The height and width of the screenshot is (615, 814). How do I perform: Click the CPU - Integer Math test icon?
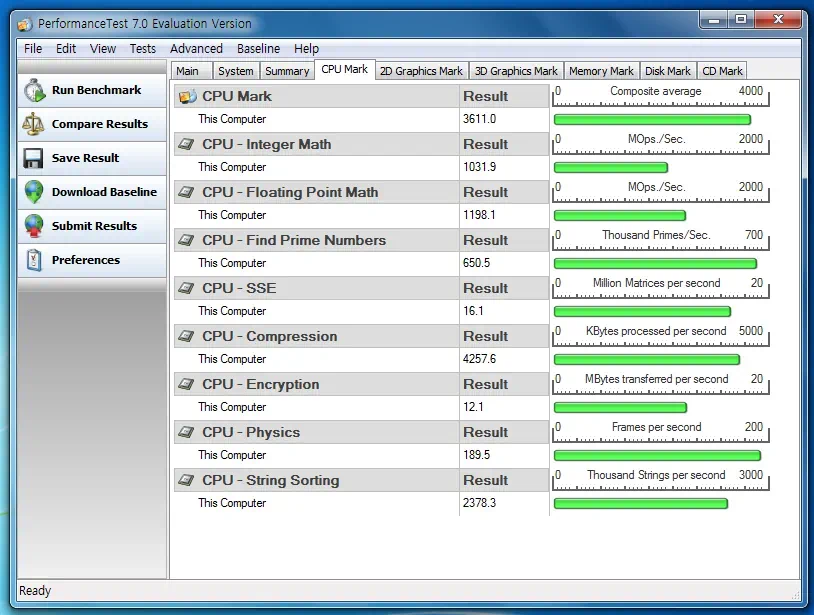185,144
